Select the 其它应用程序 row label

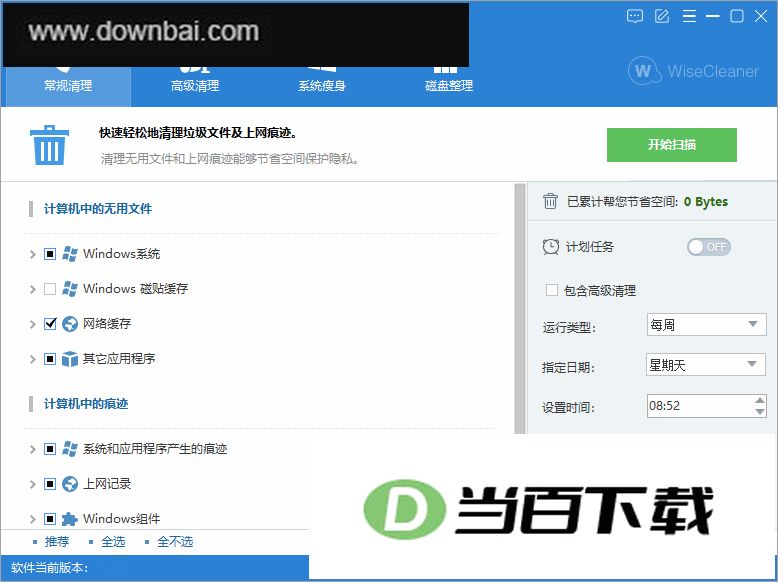pos(119,359)
